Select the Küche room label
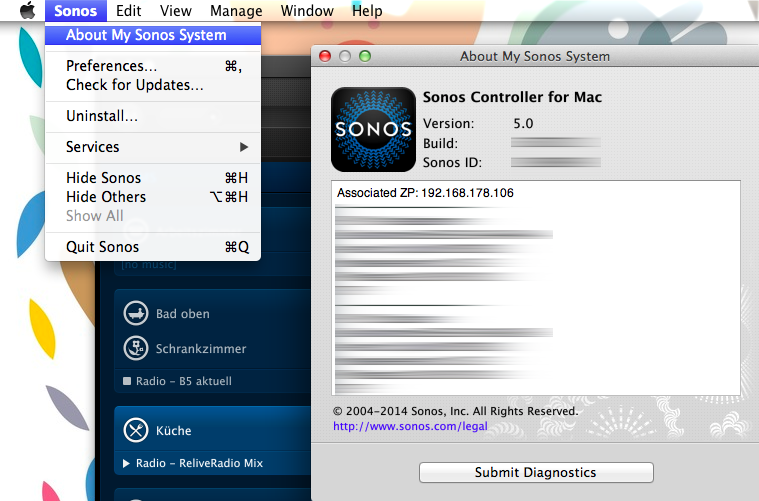Image resolution: width=759 pixels, height=501 pixels. coord(173,431)
